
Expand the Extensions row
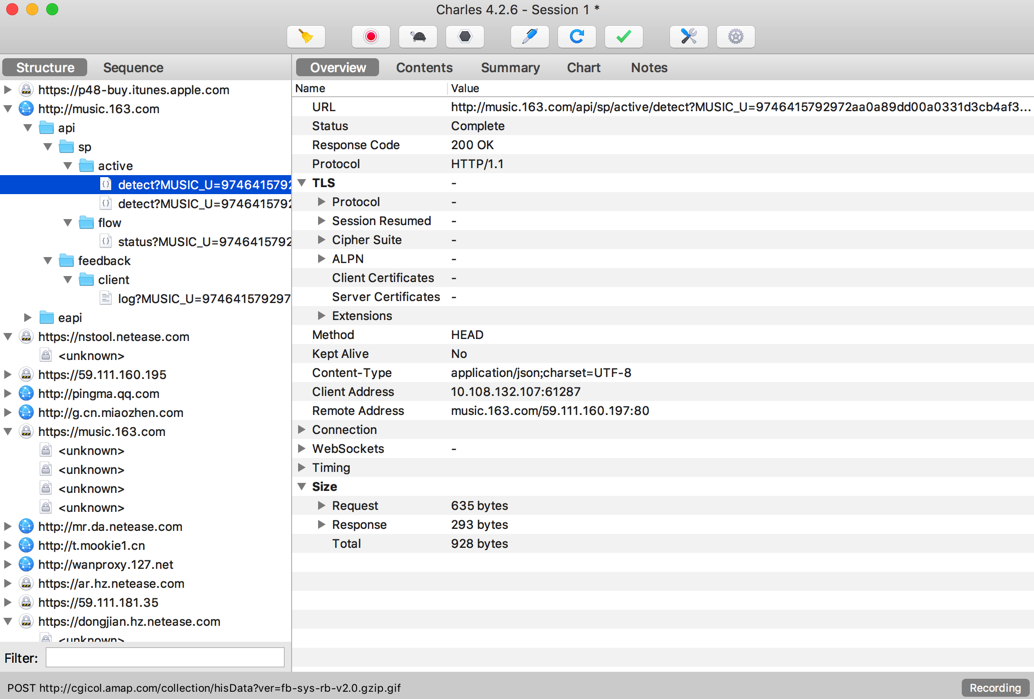[x=321, y=316]
